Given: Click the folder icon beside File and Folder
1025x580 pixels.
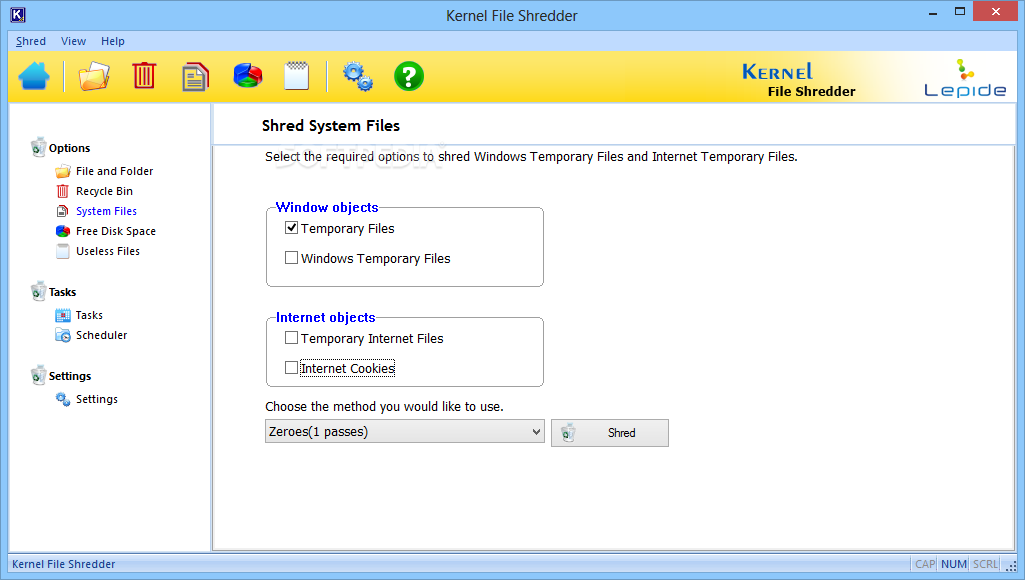Looking at the screenshot, I should coord(63,171).
